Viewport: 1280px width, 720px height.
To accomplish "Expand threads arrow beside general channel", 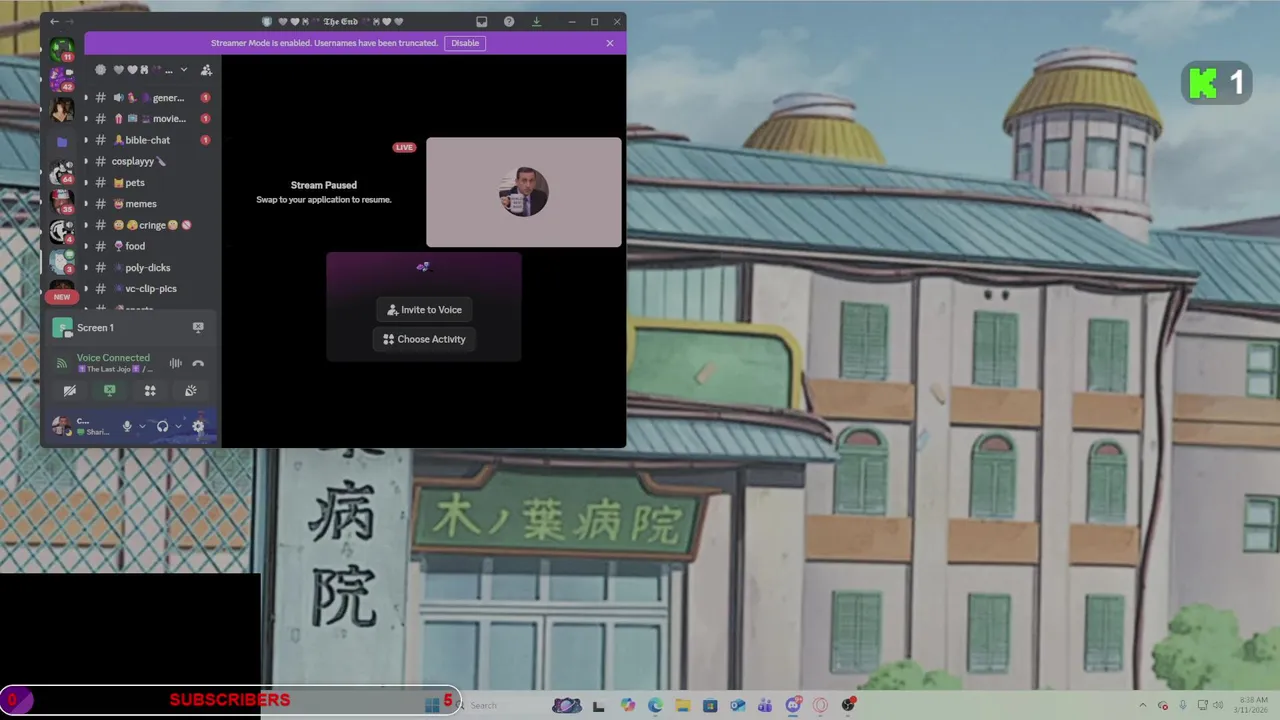I will click(x=86, y=98).
